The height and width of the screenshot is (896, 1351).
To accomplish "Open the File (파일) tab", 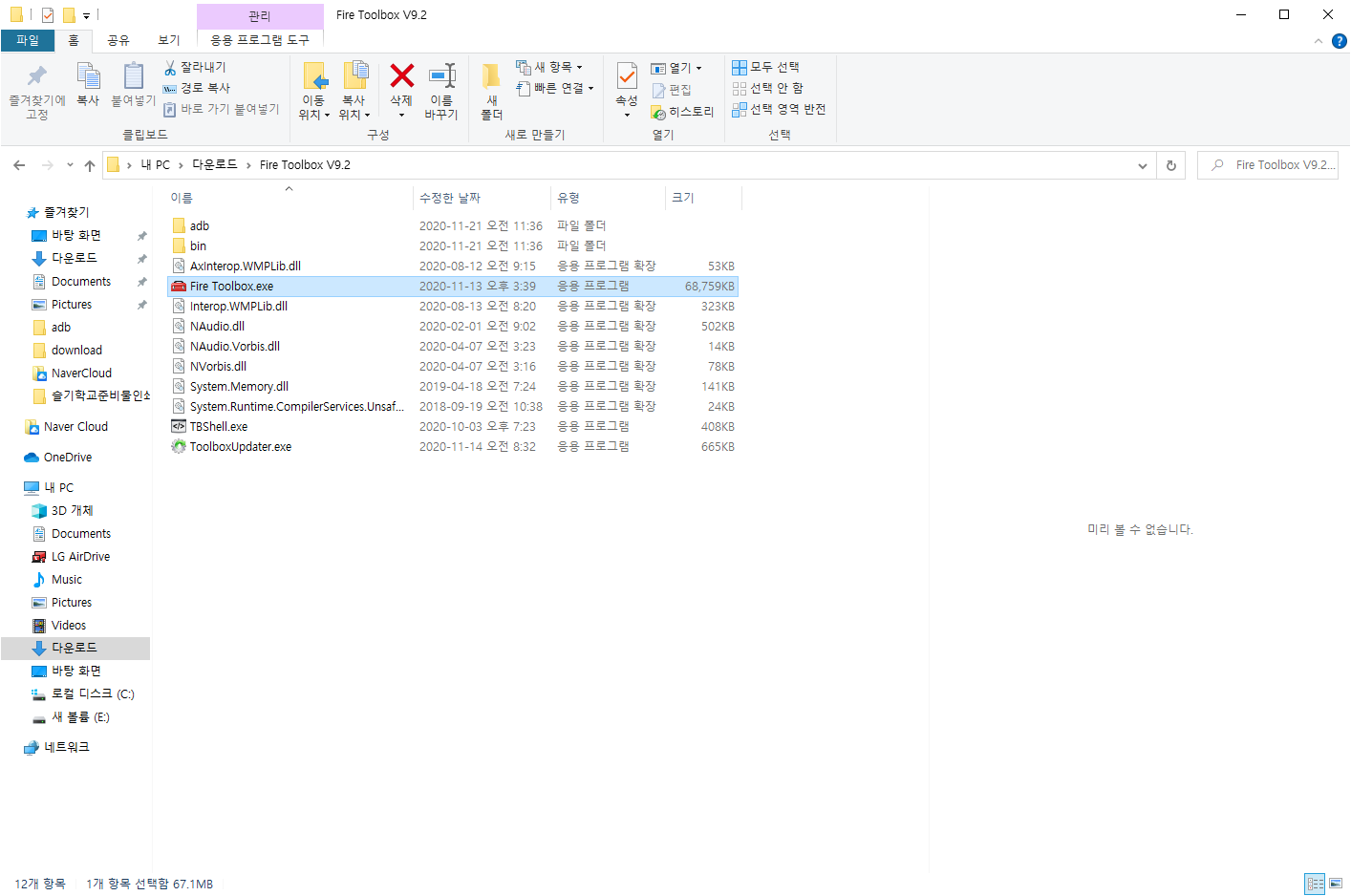I will click(x=28, y=40).
